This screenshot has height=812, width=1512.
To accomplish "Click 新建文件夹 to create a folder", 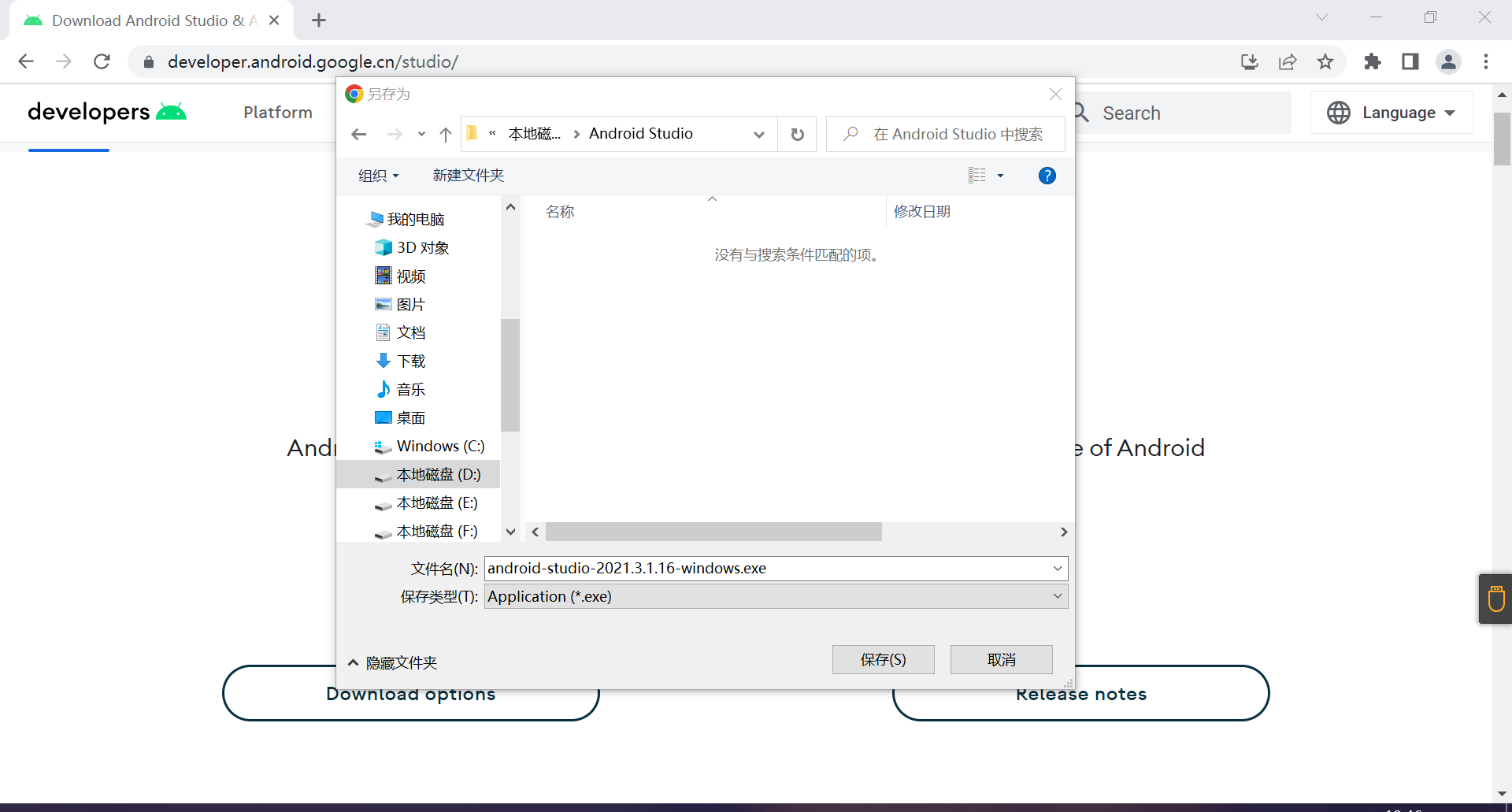I will point(468,176).
